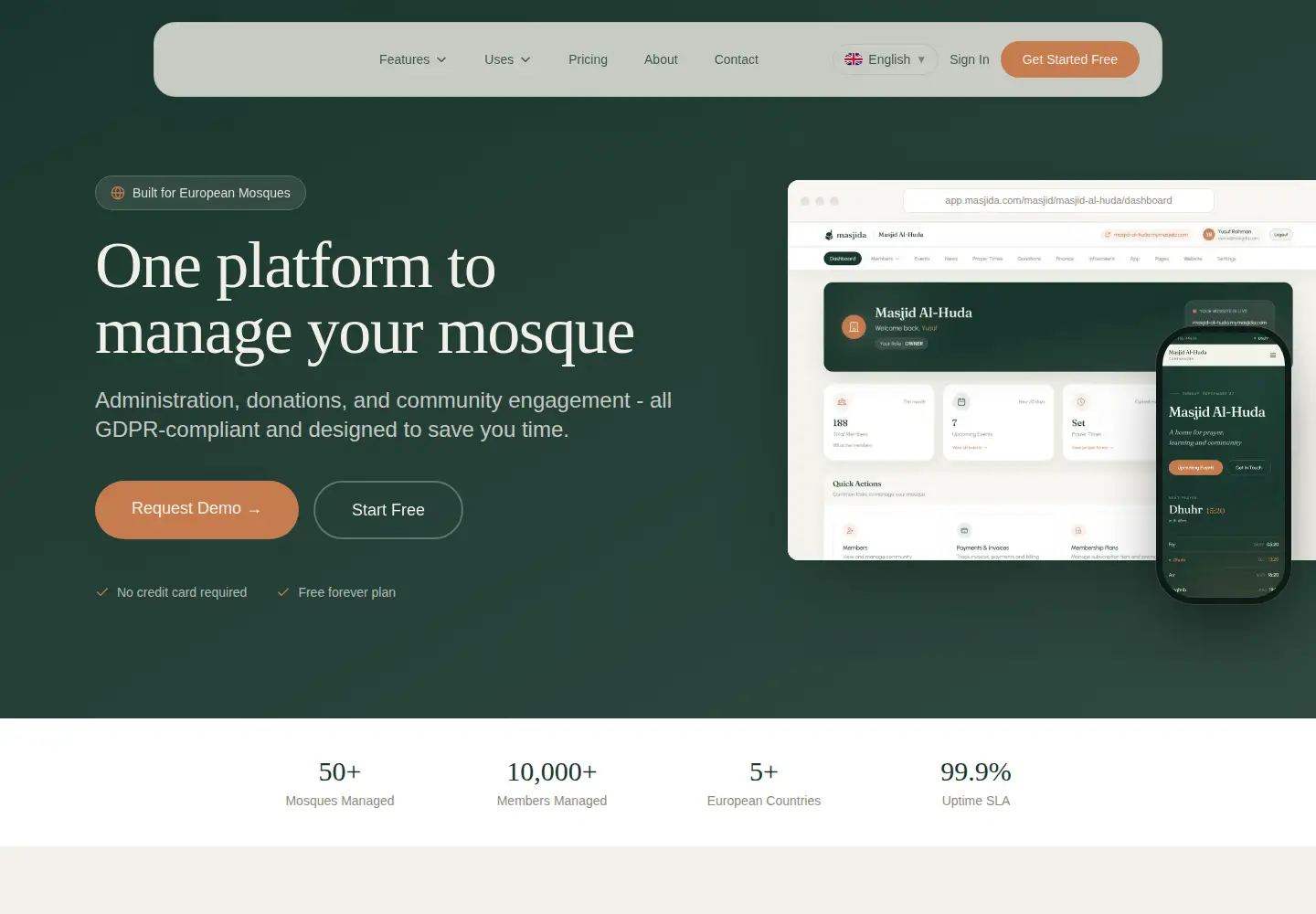
Task: Click the Start Free button
Action: click(x=387, y=510)
